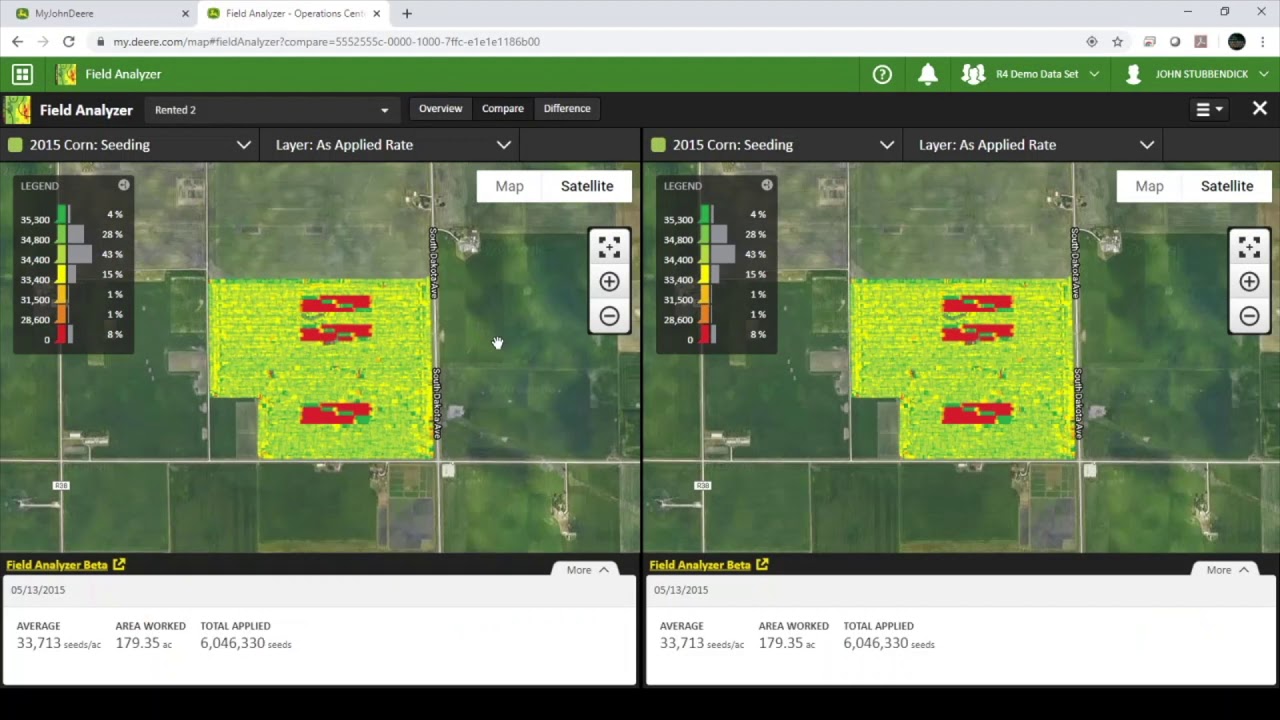Expand right Layer: As Applied Rate dropdown
Image resolution: width=1280 pixels, height=720 pixels.
click(1032, 145)
